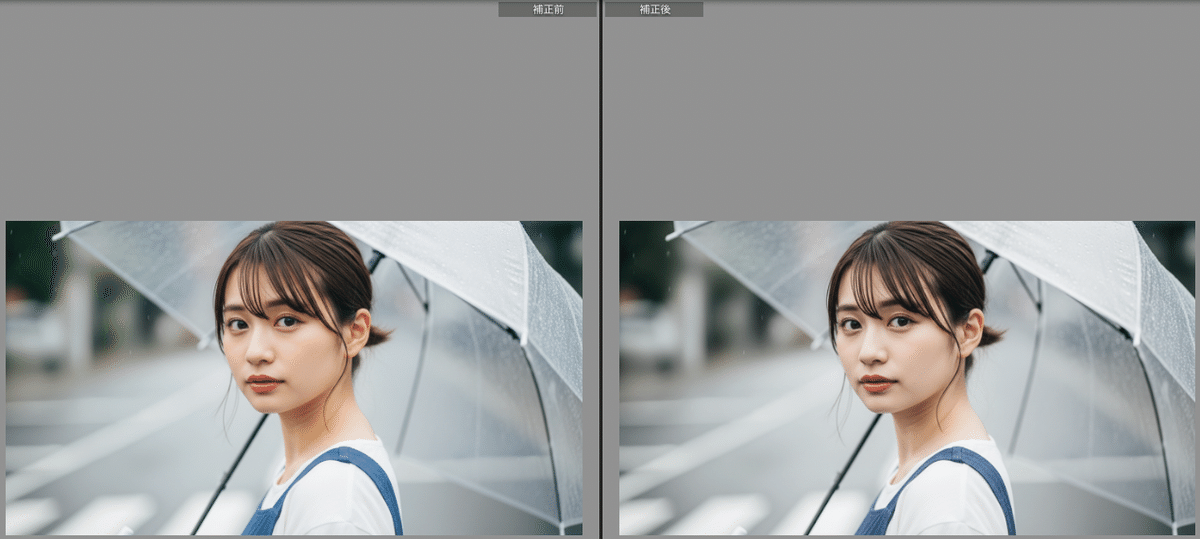Viewport: 1200px width, 539px height.
Task: Click the 補正後 label above right pane
Action: coord(654,9)
